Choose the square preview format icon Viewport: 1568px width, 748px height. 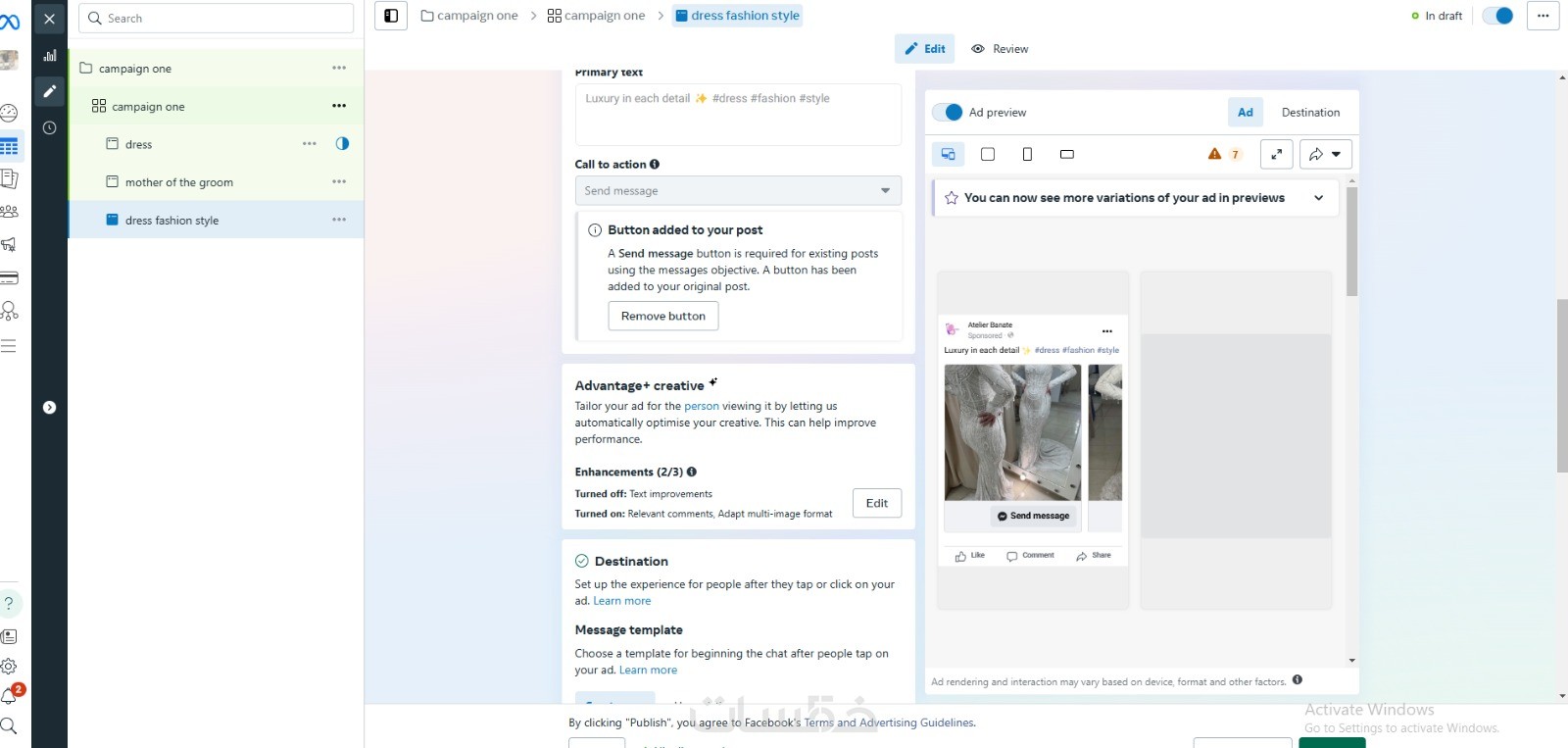988,154
